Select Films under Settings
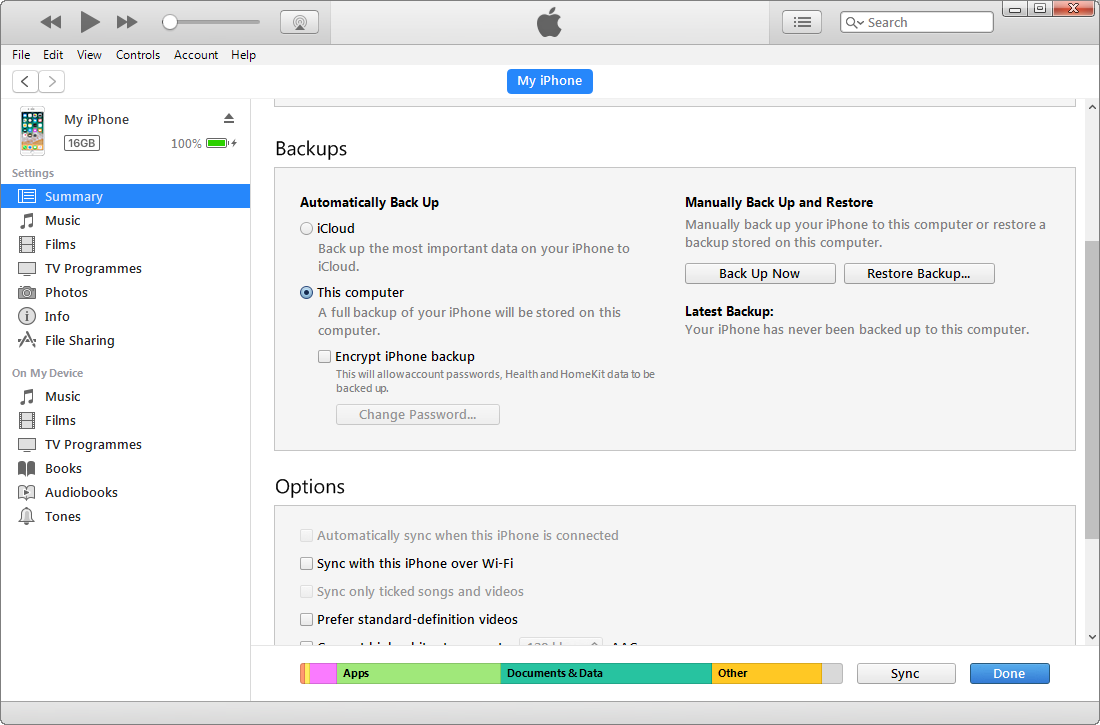The width and height of the screenshot is (1100, 725). (126, 244)
